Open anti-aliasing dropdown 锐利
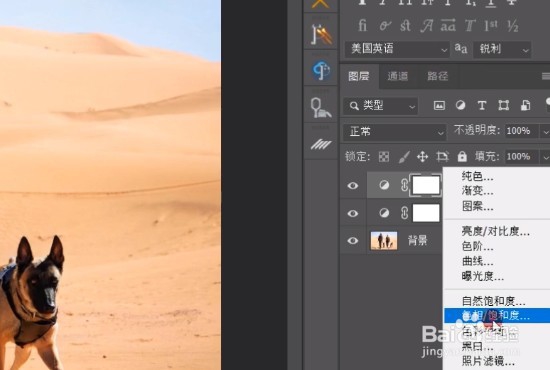Viewport: 550px width, 370px height. (x=502, y=49)
